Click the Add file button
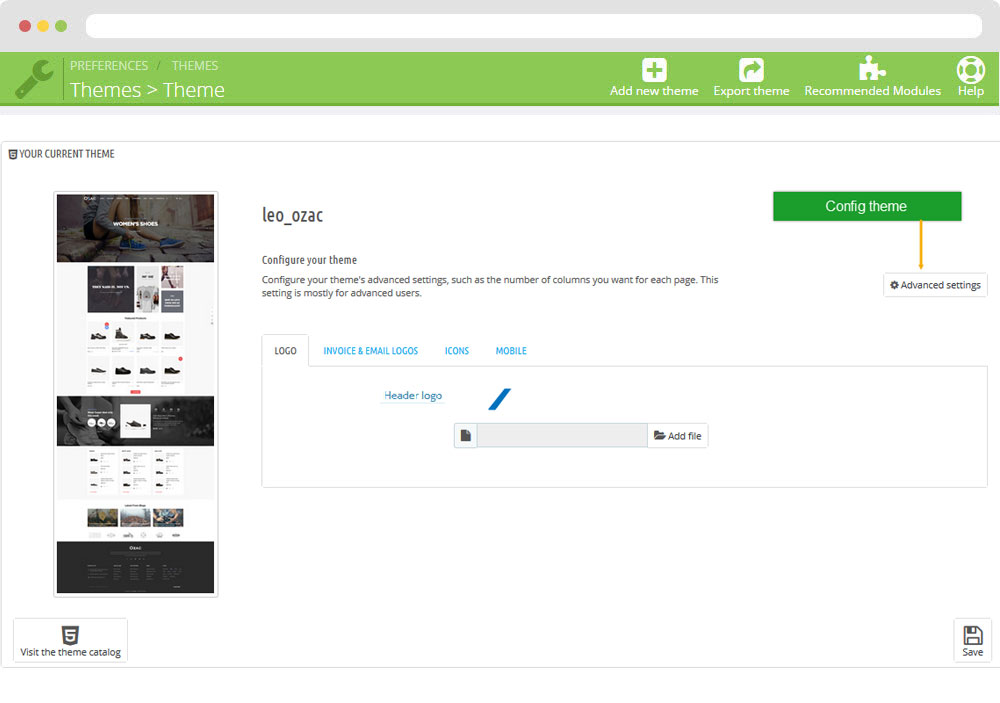Image resolution: width=1000 pixels, height=703 pixels. tap(677, 436)
